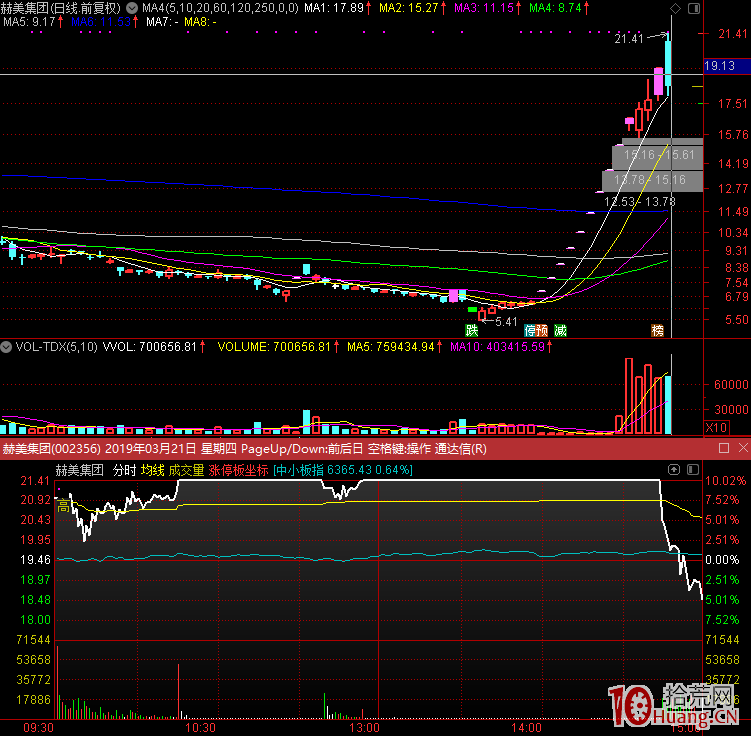This screenshot has width=751, height=736.
Task: Click the blue 19.13 price tag
Action: [x=727, y=66]
